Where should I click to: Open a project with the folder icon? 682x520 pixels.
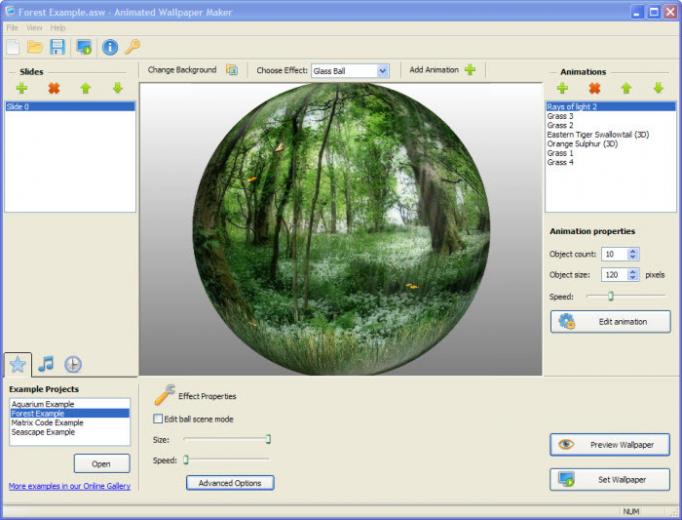pos(35,47)
